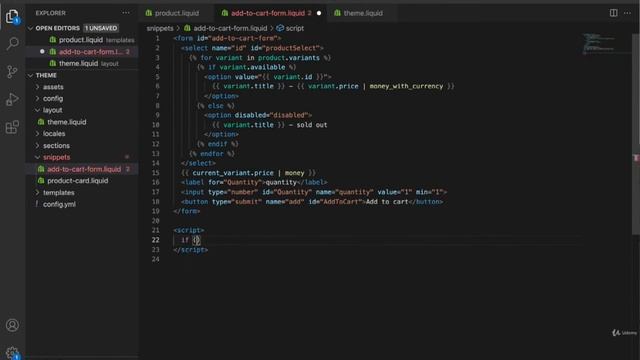Open product.liquid in Open Editors list
Screen dimensions: 640x360
point(81,40)
